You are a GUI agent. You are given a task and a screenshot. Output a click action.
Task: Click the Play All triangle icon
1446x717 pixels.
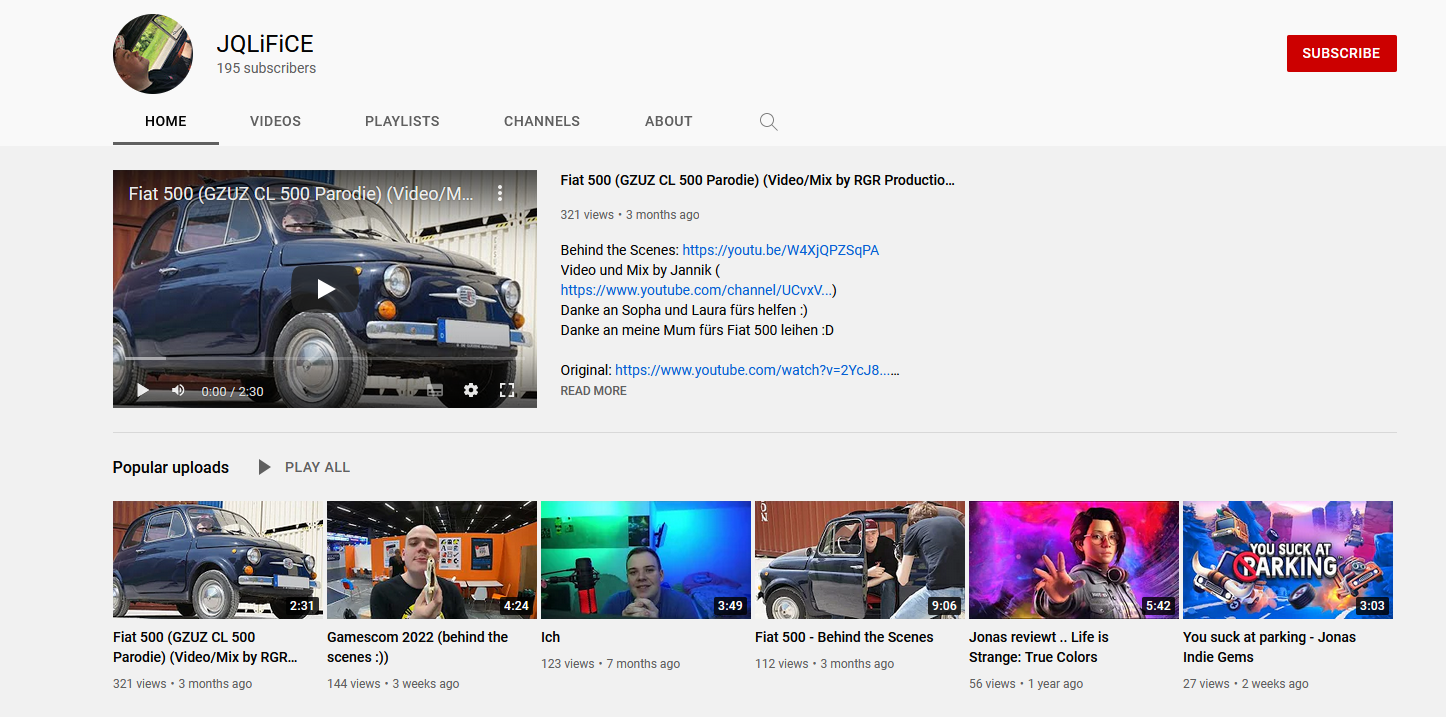coord(264,467)
